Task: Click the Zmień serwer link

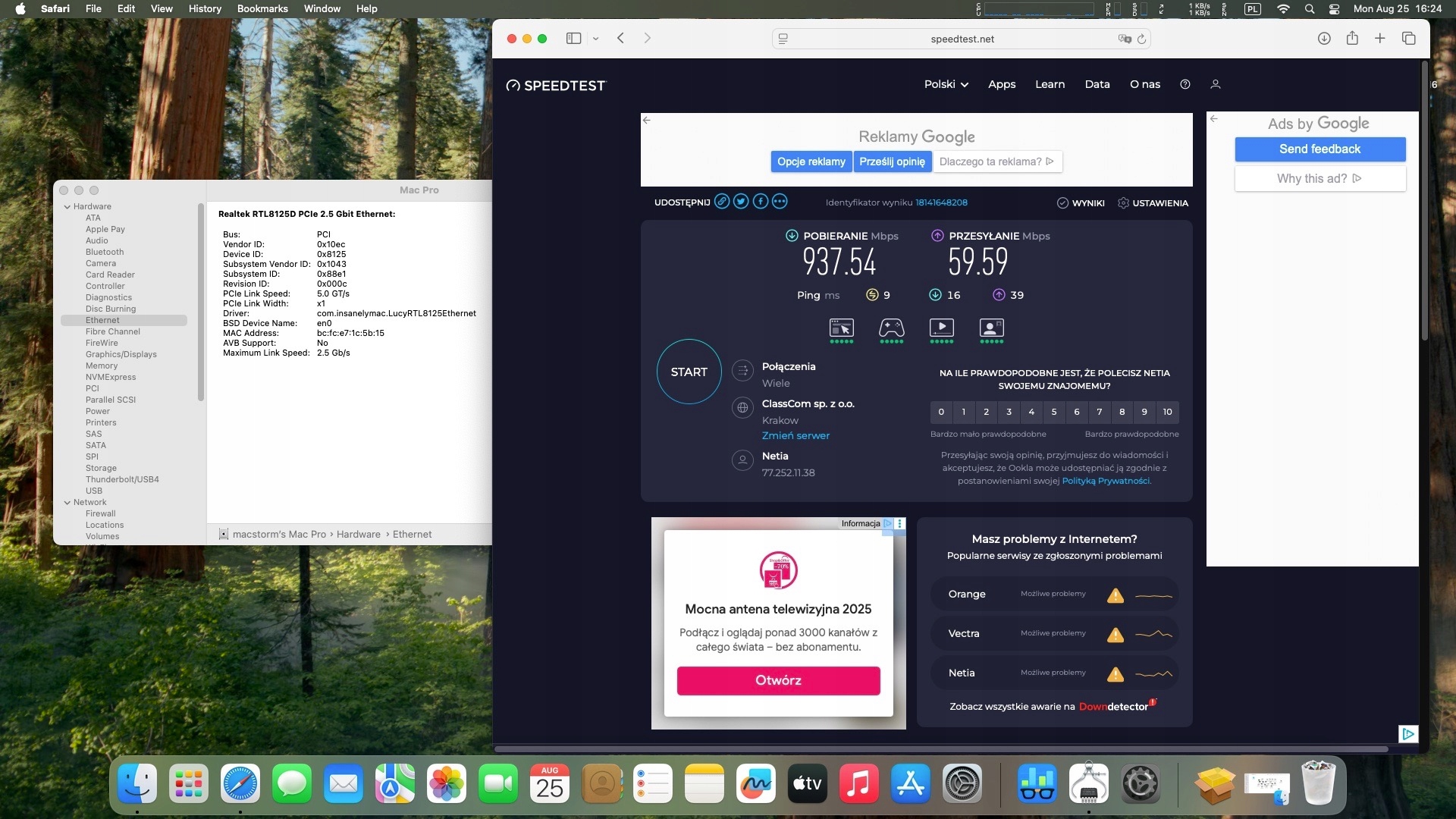Action: (x=795, y=435)
